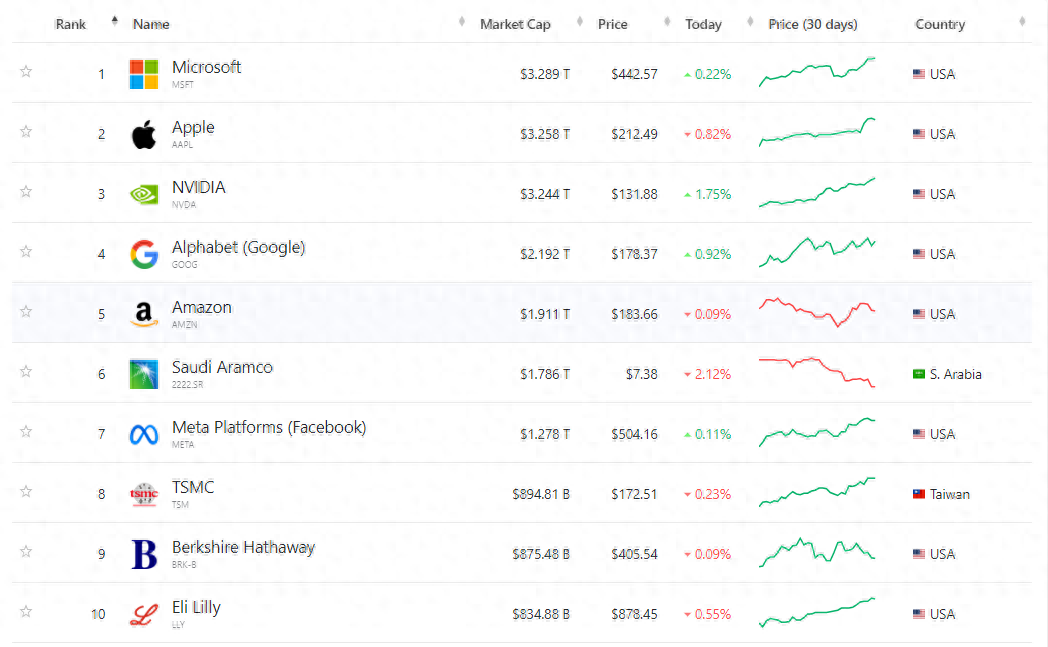Sort by Market Cap column header

point(515,24)
